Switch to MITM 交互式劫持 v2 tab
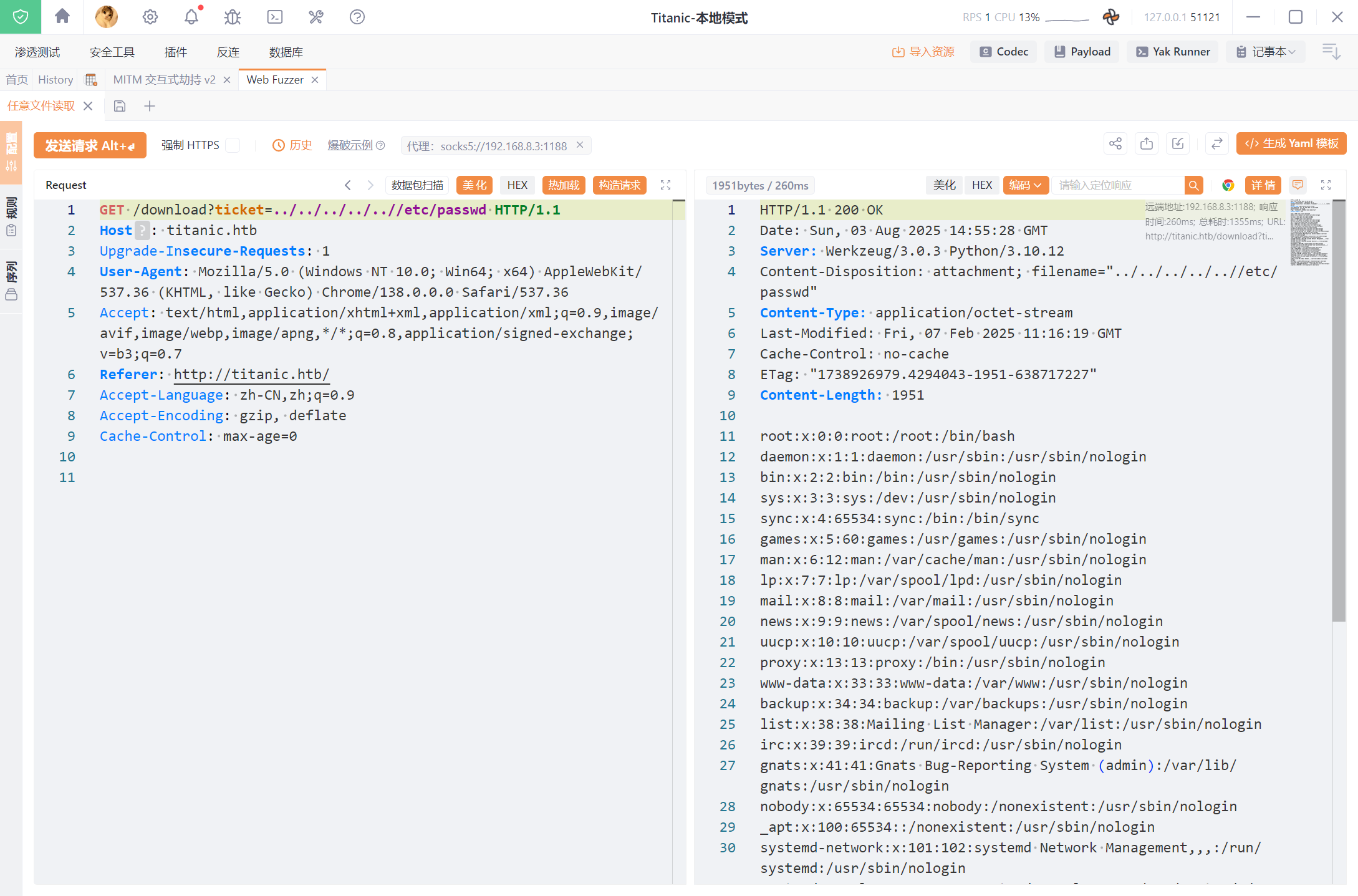 click(x=164, y=80)
